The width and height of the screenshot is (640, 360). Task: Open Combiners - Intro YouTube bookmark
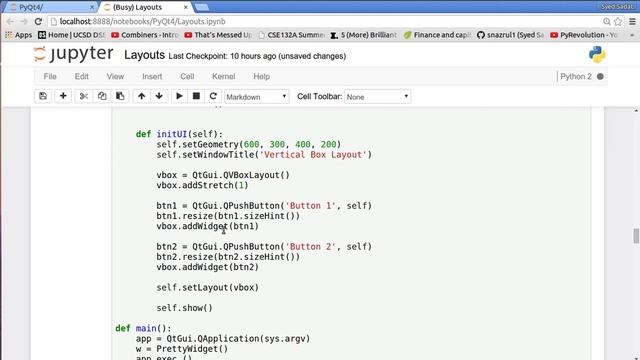click(x=145, y=35)
